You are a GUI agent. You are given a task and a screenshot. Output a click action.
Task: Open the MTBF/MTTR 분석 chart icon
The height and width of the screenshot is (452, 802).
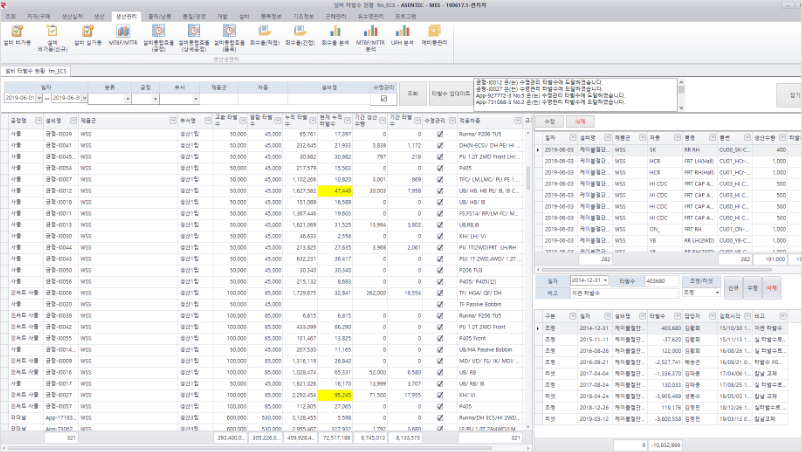tap(370, 38)
